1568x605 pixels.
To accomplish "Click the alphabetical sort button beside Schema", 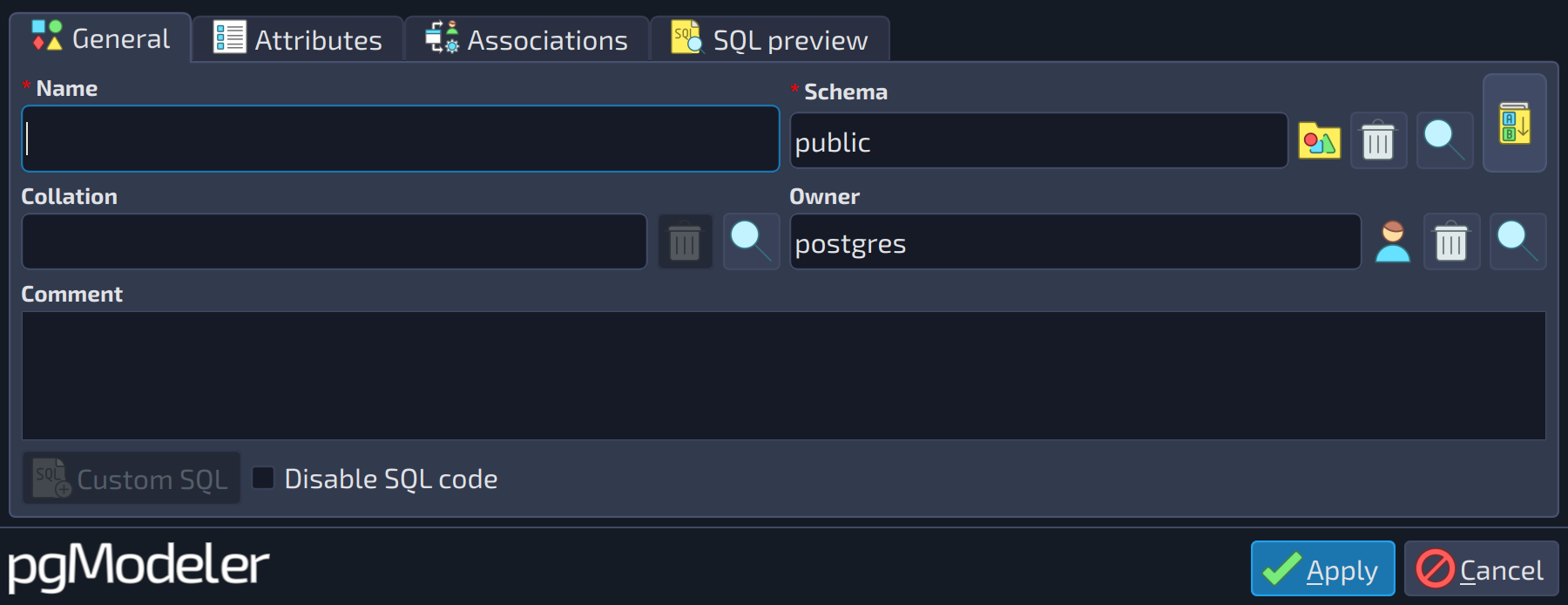I will [1515, 123].
